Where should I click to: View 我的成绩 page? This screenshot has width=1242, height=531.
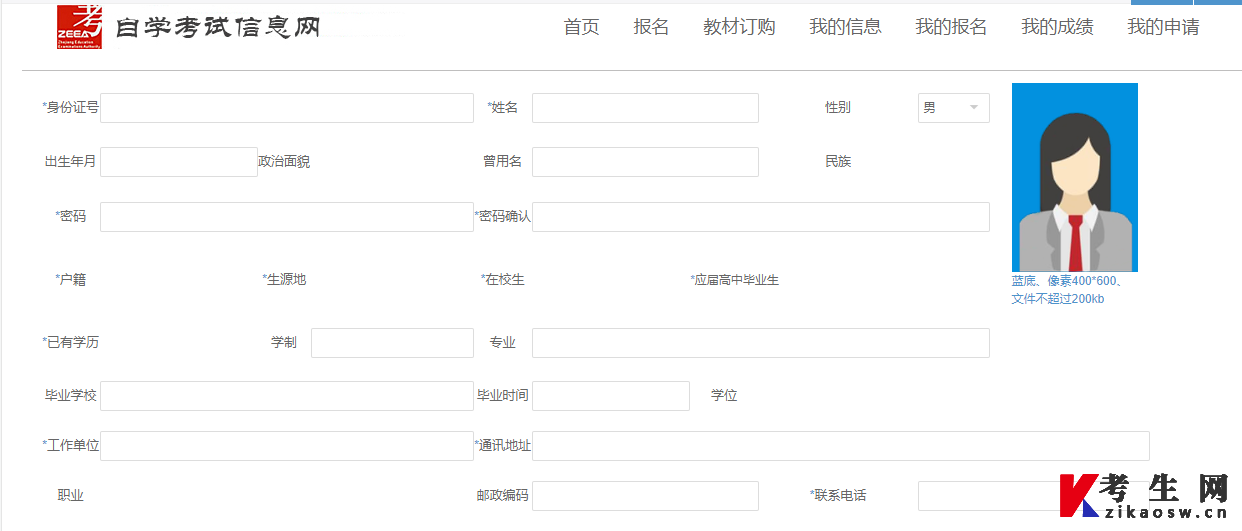pyautogui.click(x=1057, y=27)
